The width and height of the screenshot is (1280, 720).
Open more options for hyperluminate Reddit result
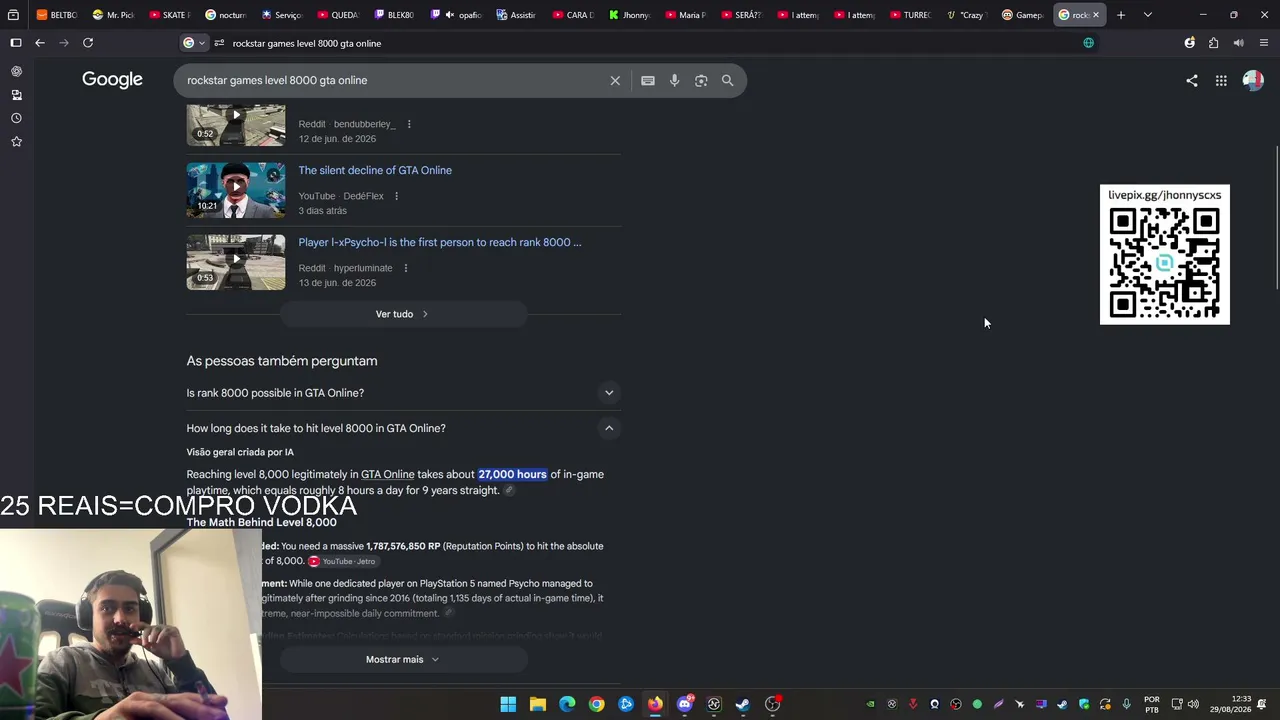click(x=406, y=268)
